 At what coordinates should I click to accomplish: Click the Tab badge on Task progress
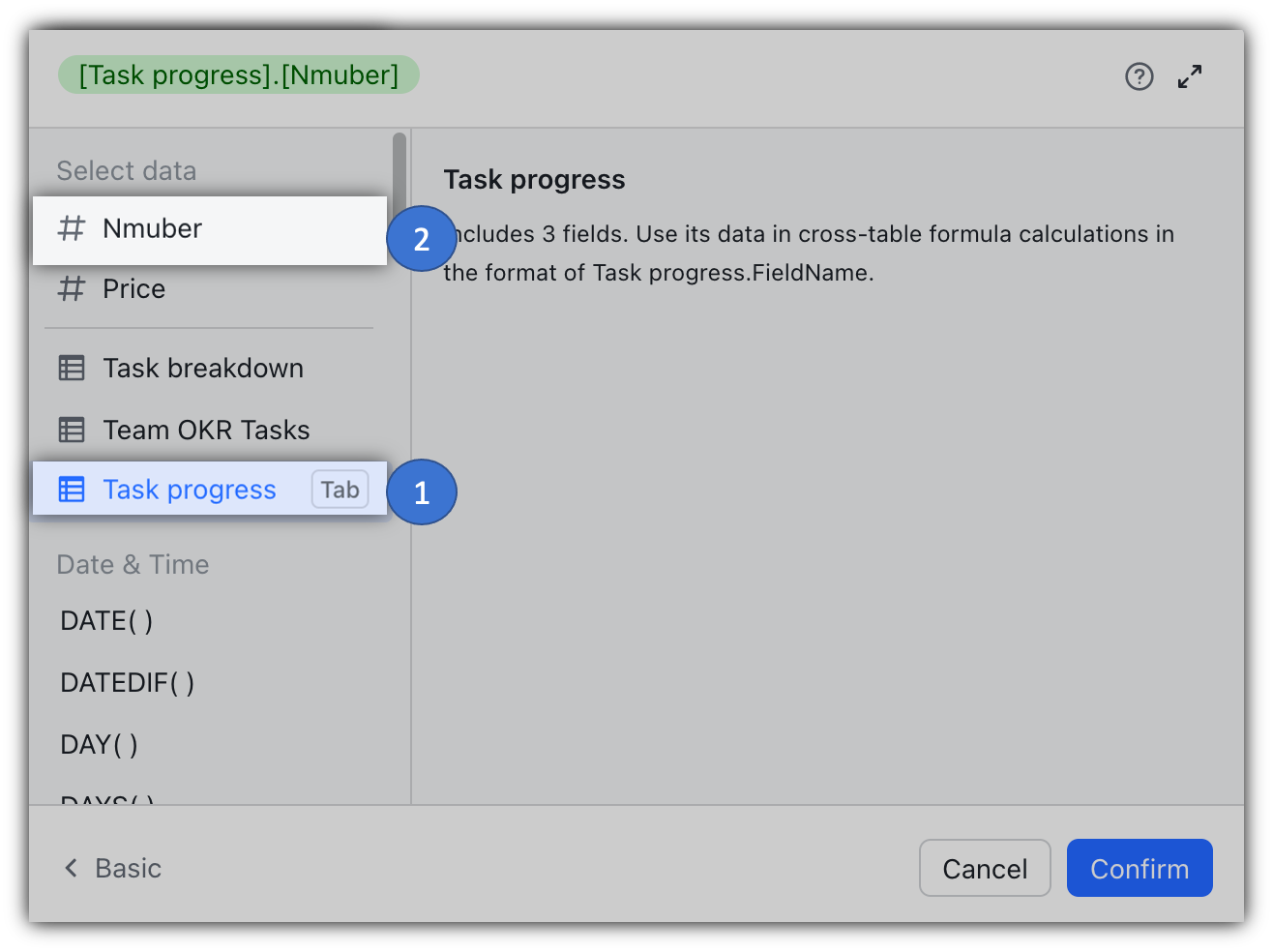click(x=340, y=490)
